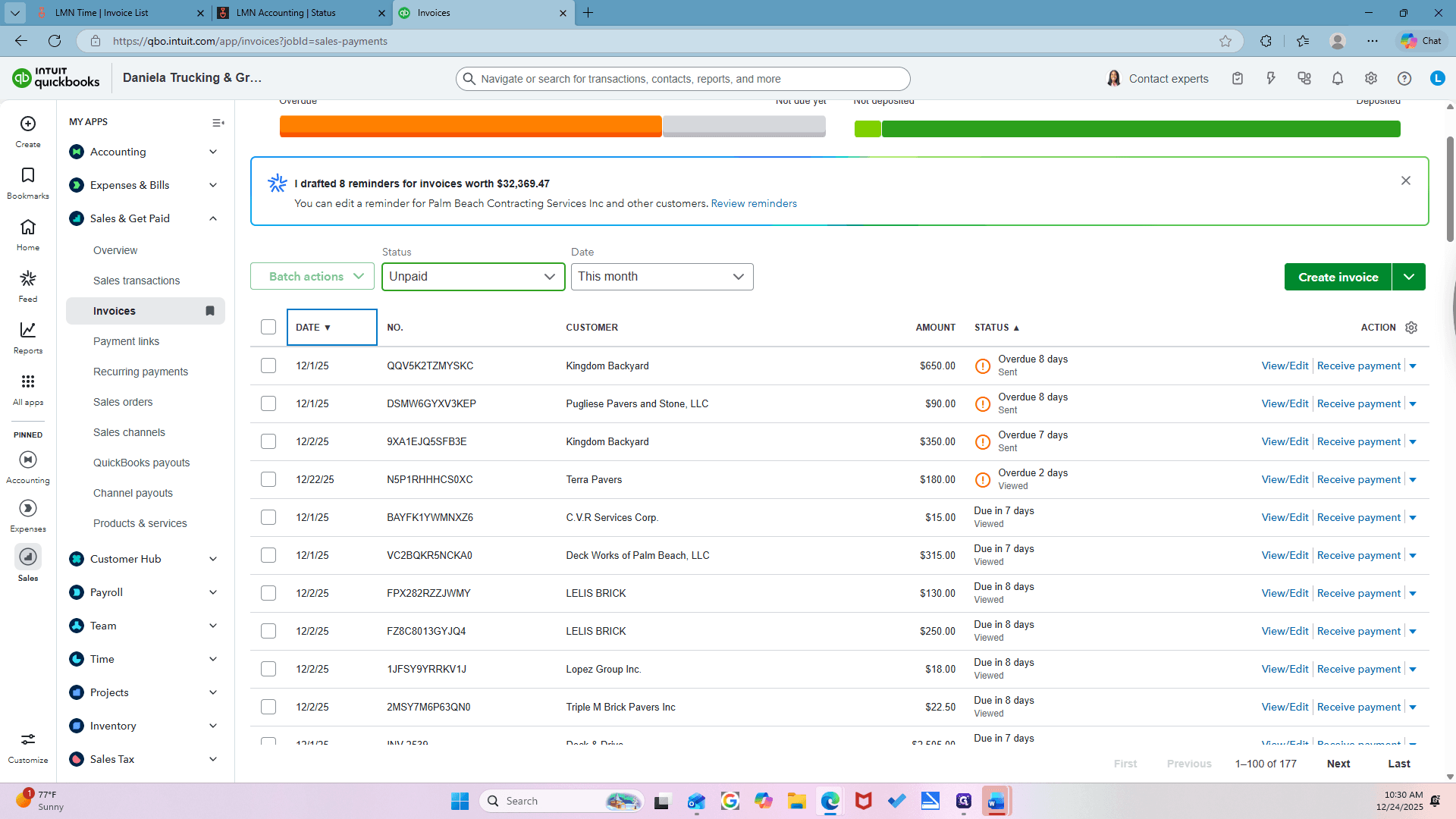This screenshot has height=819, width=1456.
Task: Open the All apps grid
Action: click(x=28, y=381)
